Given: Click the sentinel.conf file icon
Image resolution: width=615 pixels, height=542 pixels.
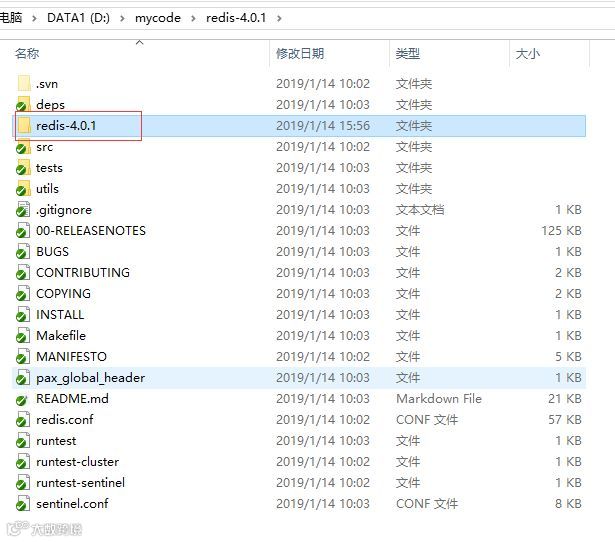Looking at the screenshot, I should (x=23, y=504).
